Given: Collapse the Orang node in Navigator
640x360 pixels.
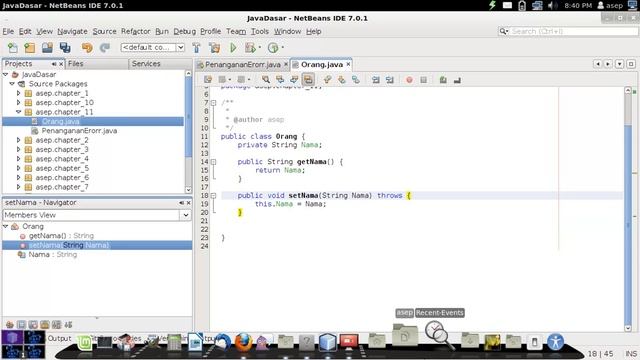Looking at the screenshot, I should pyautogui.click(x=6, y=226).
